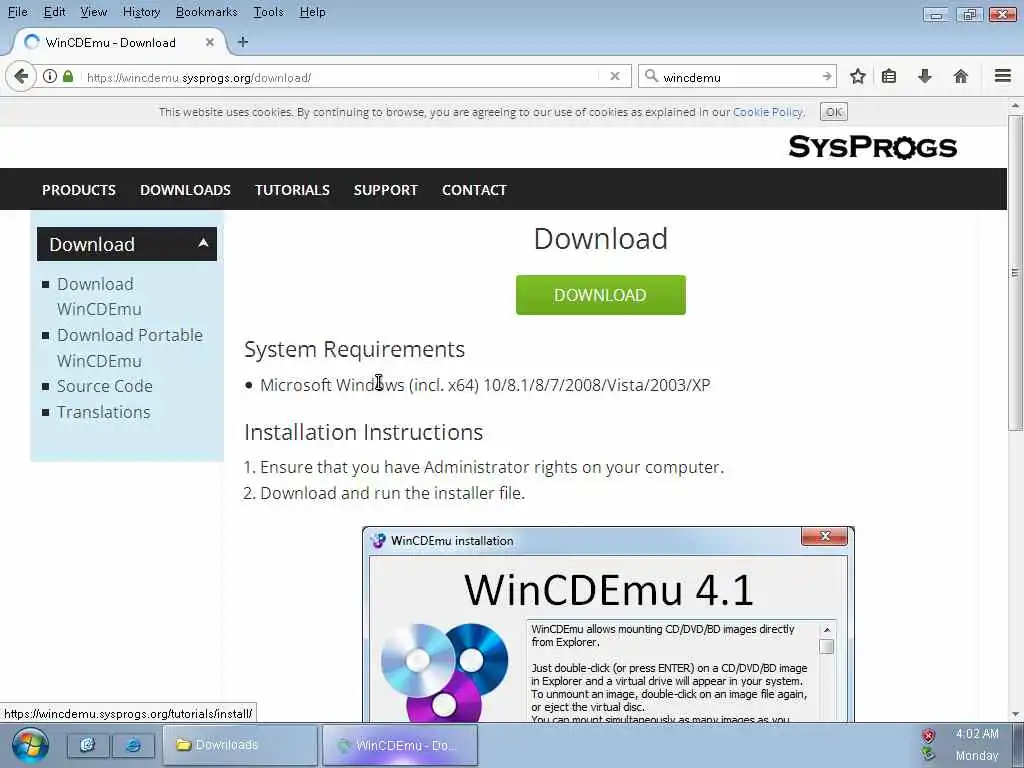Submit search with the arrow button

coord(827,76)
